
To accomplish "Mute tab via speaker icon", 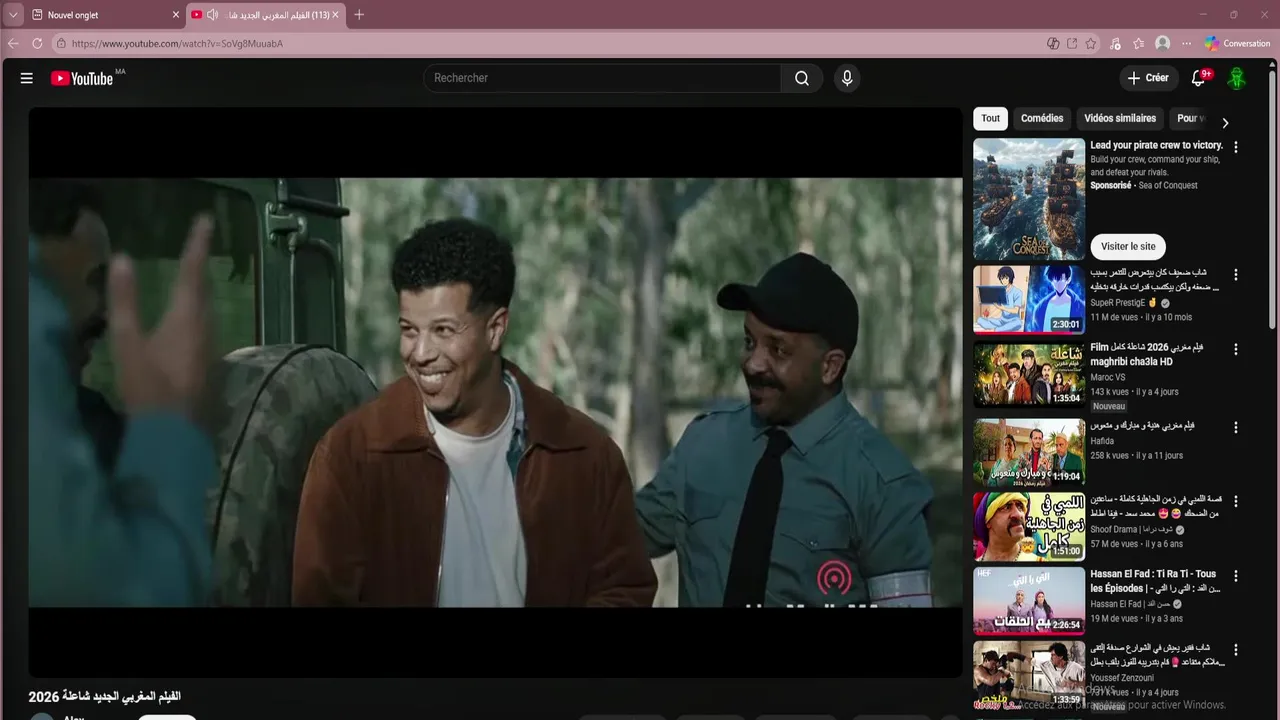I will [x=212, y=15].
